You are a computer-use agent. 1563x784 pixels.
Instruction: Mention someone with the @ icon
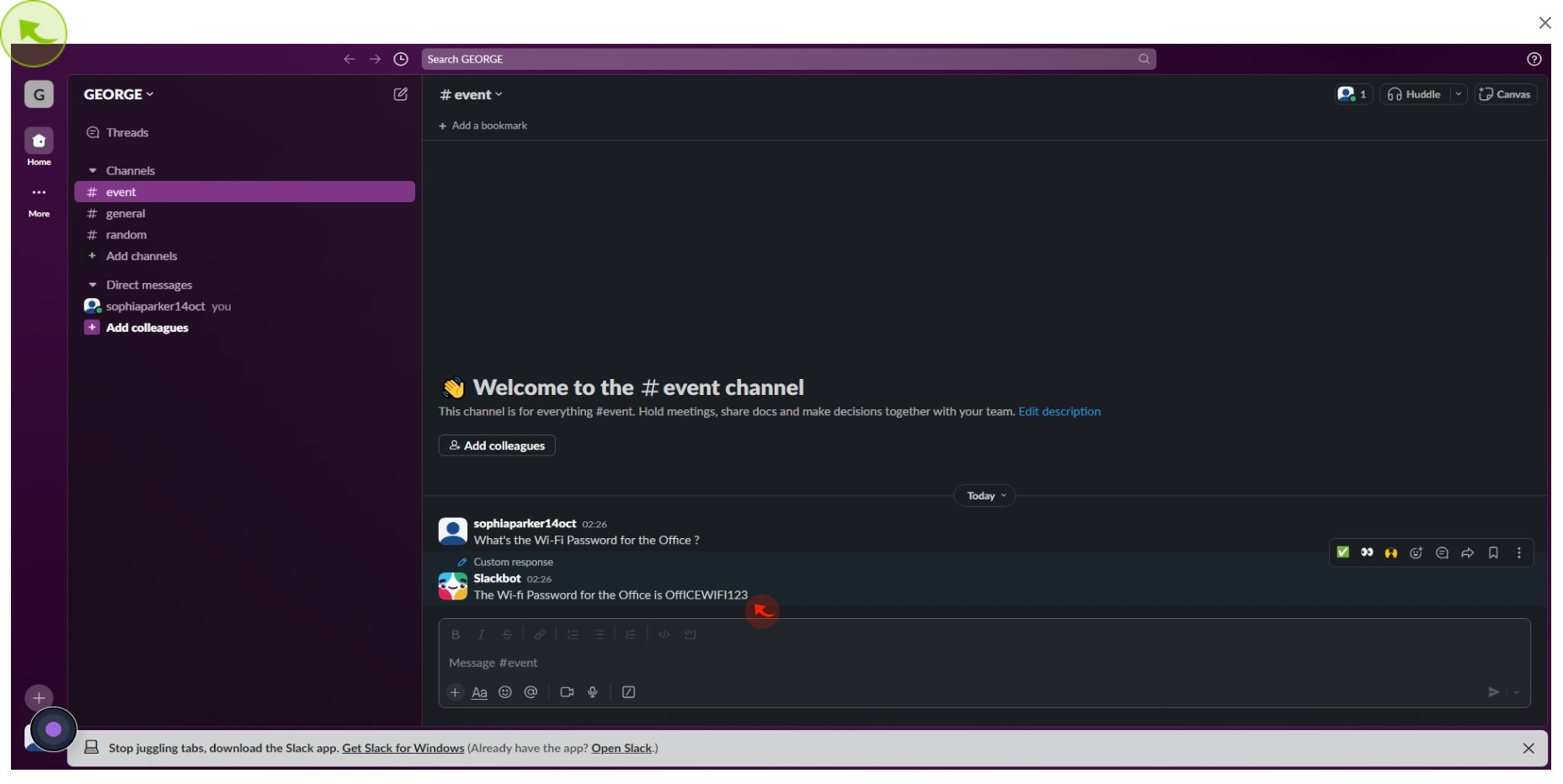coord(531,692)
